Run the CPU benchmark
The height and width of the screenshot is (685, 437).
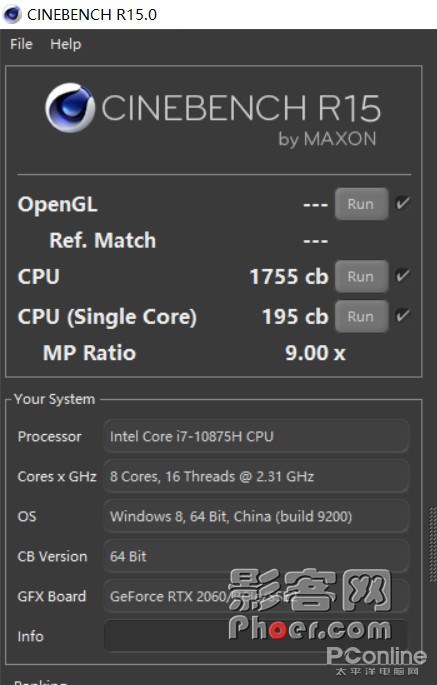(361, 277)
